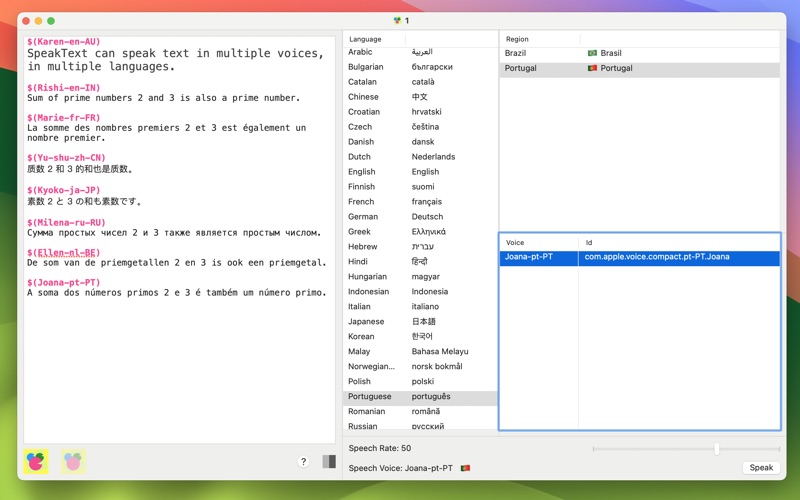
Task: Select Croatian in the language list
Action: tap(420, 112)
